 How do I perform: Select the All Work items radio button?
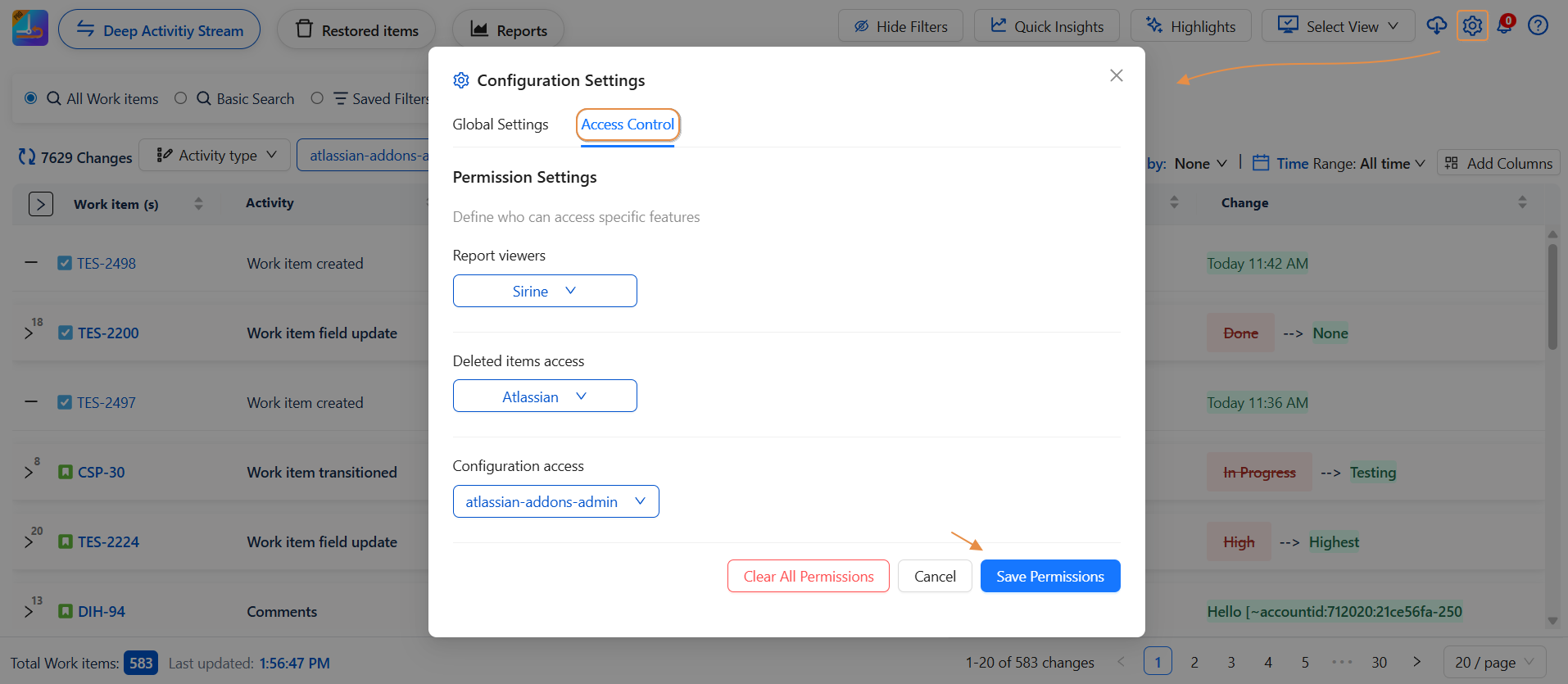(x=31, y=98)
